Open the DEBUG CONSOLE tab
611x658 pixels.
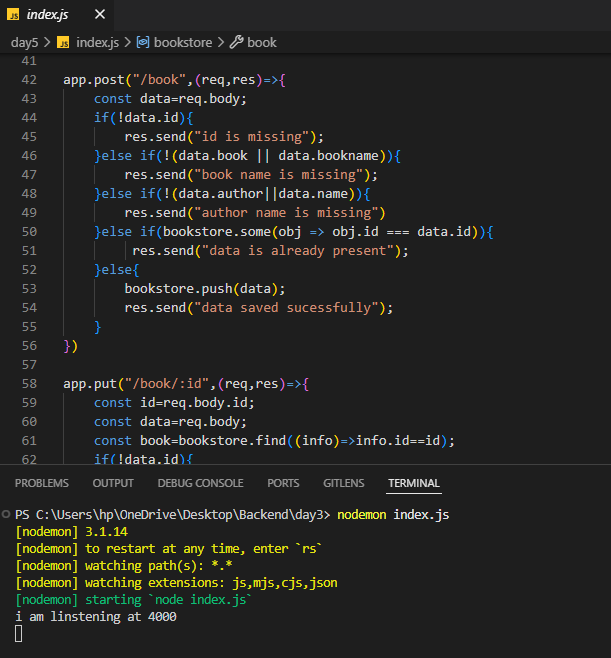tap(200, 483)
